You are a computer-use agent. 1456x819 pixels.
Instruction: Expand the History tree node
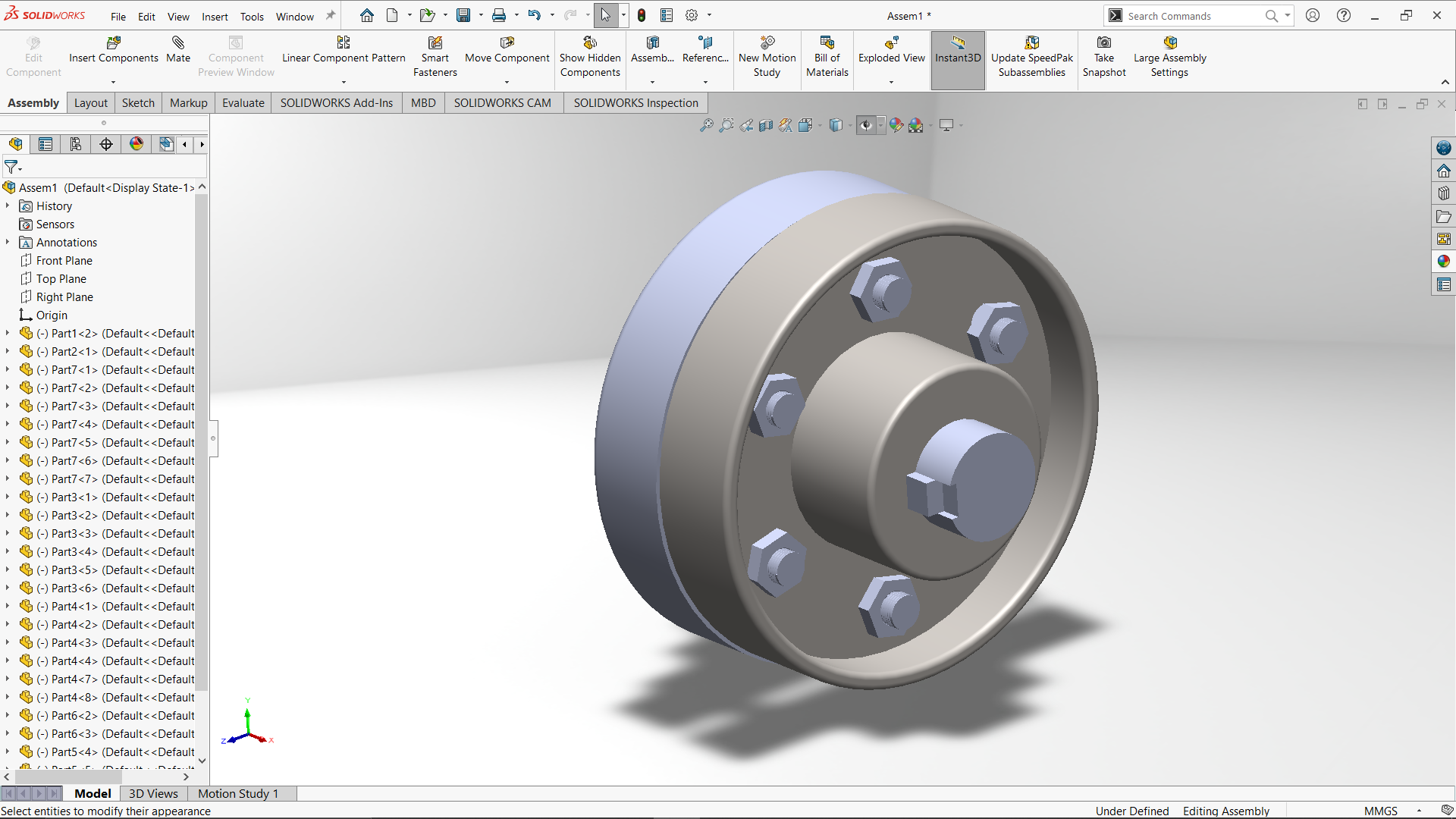point(8,206)
